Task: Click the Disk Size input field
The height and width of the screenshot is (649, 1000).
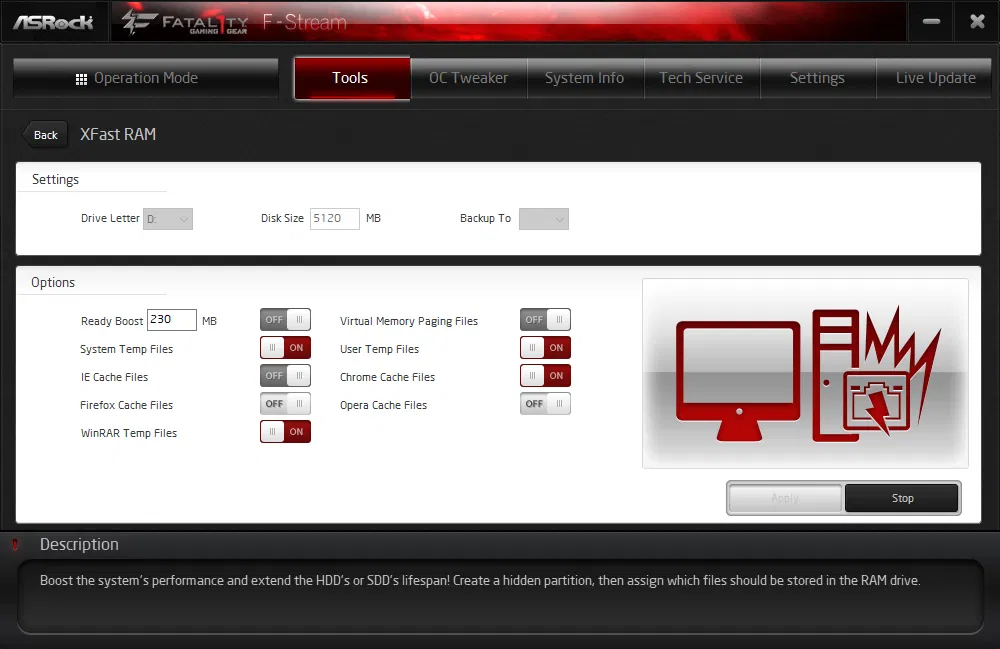Action: [x=335, y=219]
